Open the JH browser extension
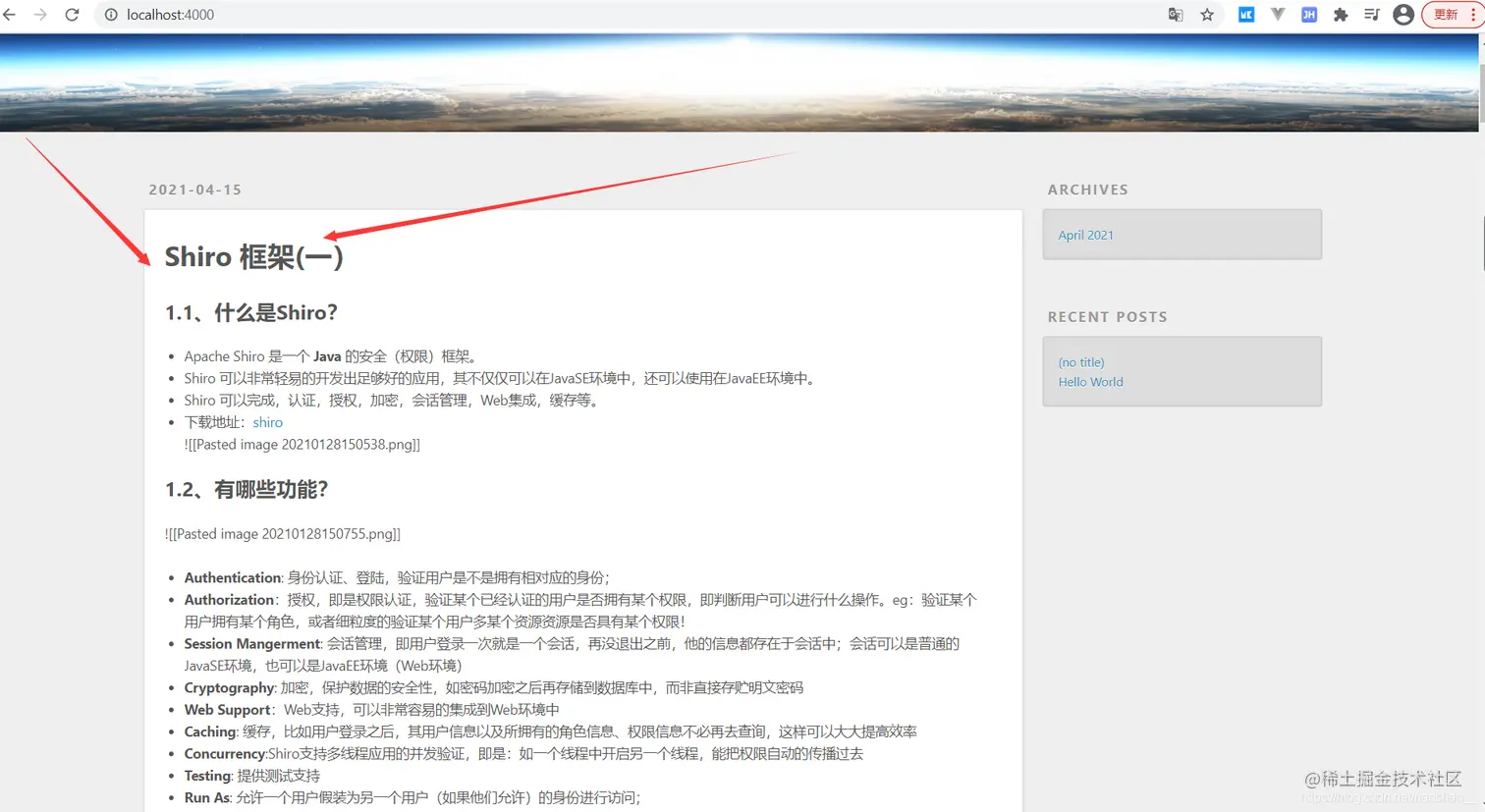Image resolution: width=1485 pixels, height=812 pixels. pyautogui.click(x=1309, y=15)
